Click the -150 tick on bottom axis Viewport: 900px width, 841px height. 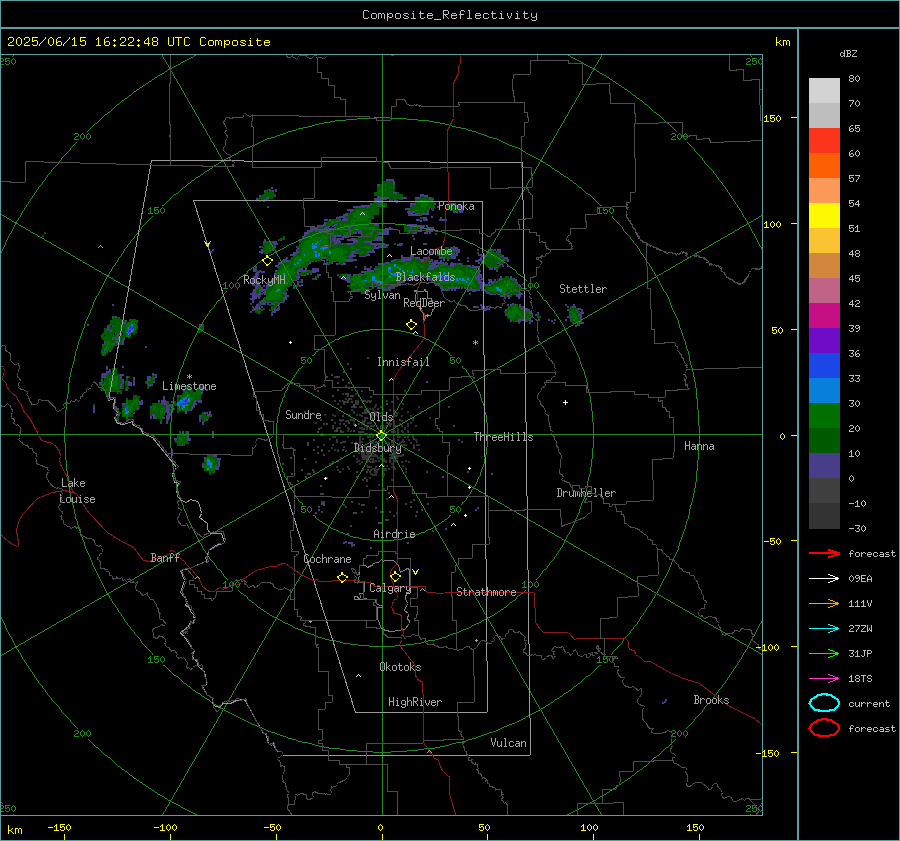click(x=59, y=828)
